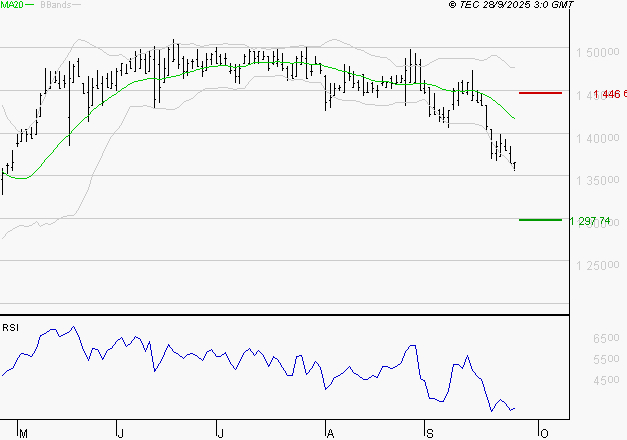The image size is (627, 440).
Task: Click the 1 250 price axis label
Action: (597, 265)
